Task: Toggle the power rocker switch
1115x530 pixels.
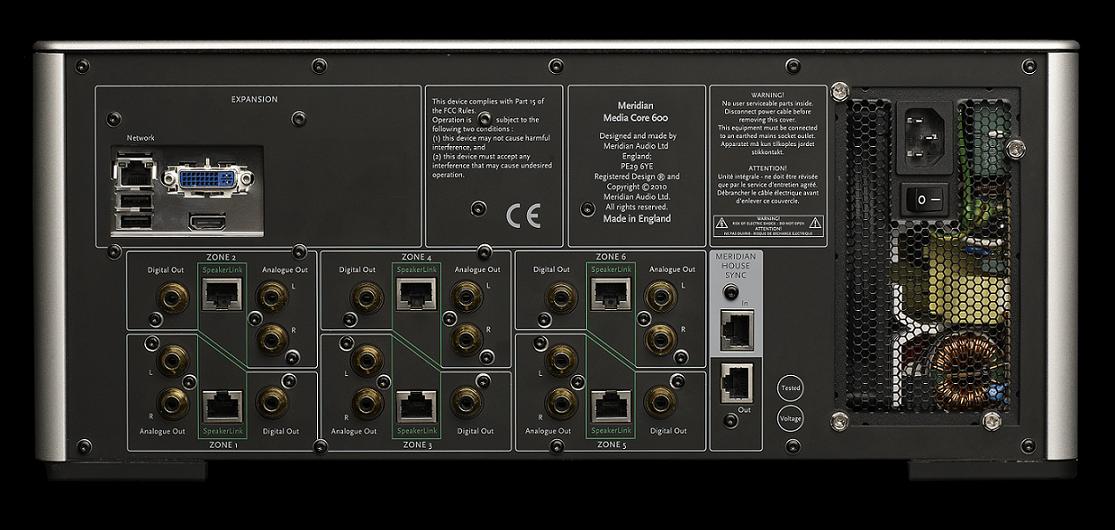Action: point(925,200)
